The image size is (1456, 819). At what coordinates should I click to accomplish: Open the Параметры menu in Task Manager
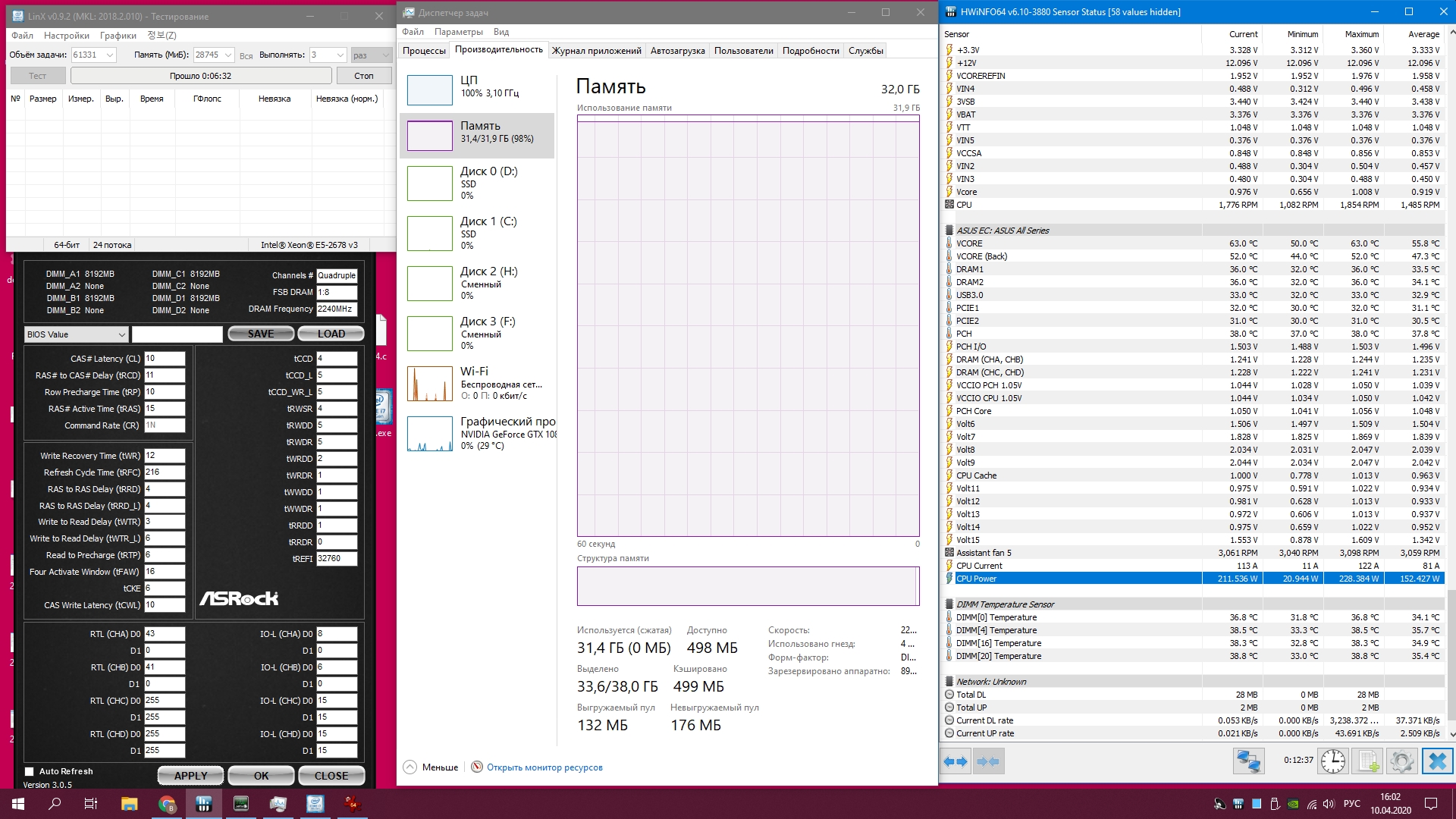click(x=458, y=32)
